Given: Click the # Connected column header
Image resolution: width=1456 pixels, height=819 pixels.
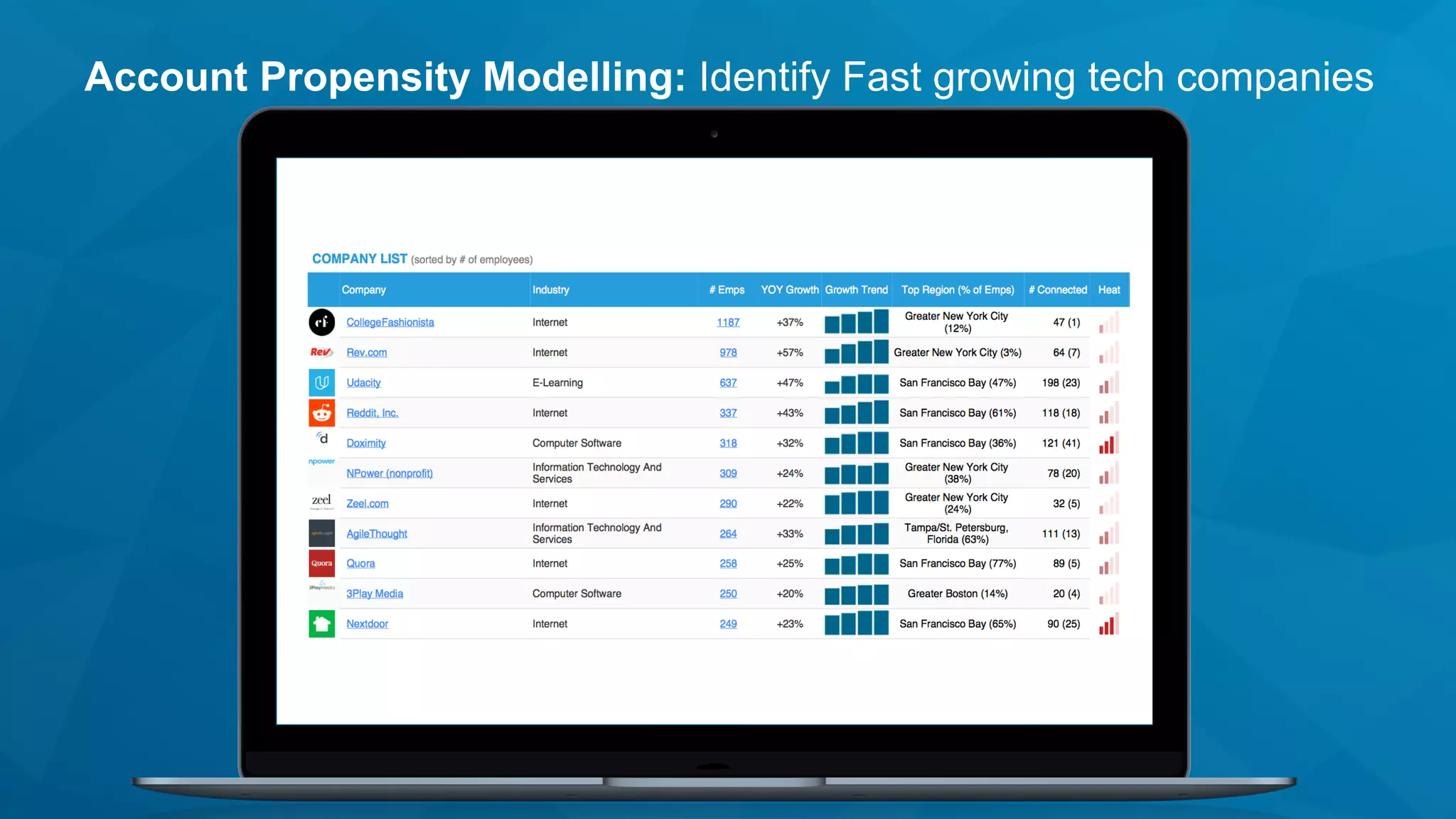Looking at the screenshot, I should pyautogui.click(x=1058, y=290).
